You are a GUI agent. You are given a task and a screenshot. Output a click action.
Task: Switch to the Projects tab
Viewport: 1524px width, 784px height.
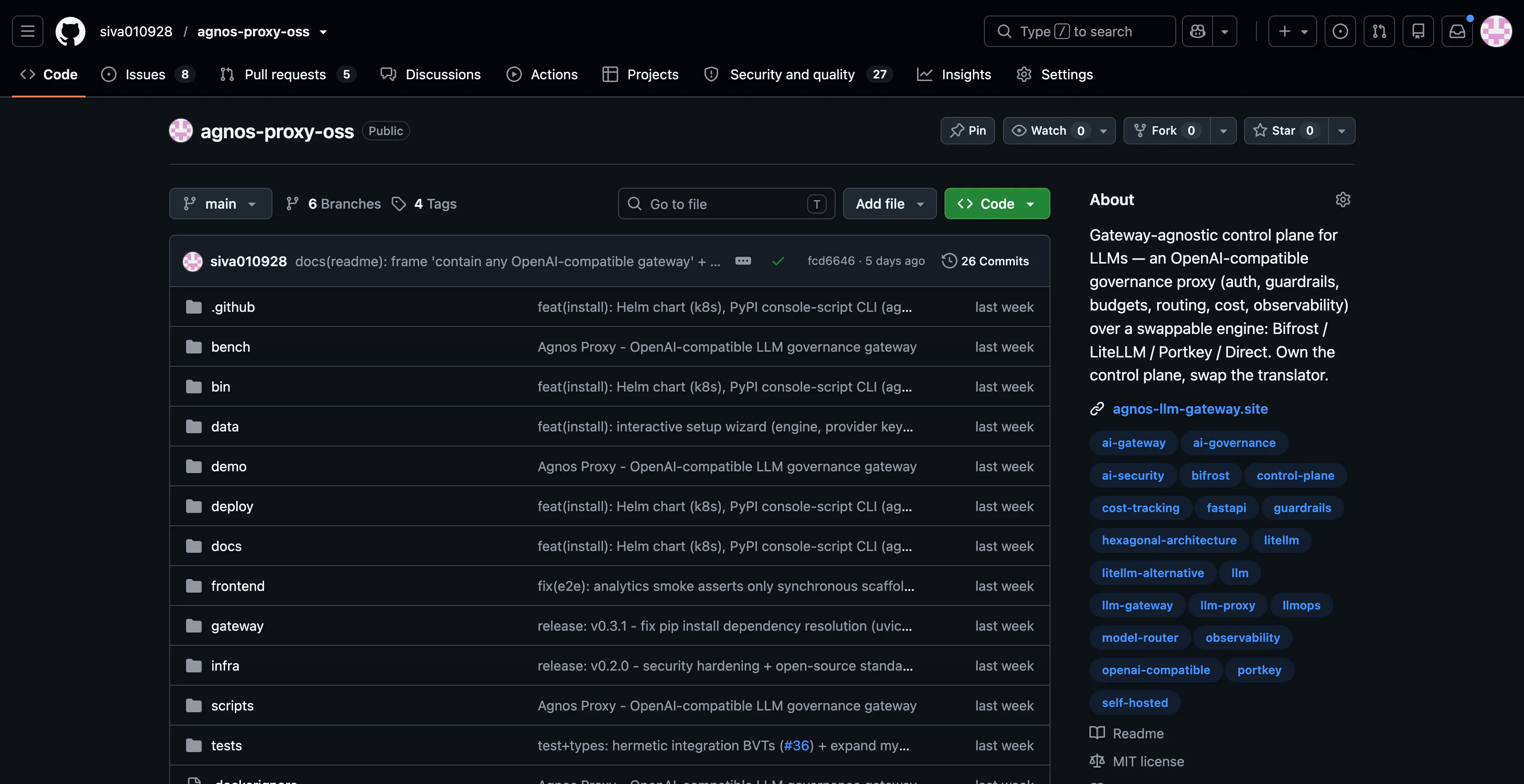coord(641,74)
